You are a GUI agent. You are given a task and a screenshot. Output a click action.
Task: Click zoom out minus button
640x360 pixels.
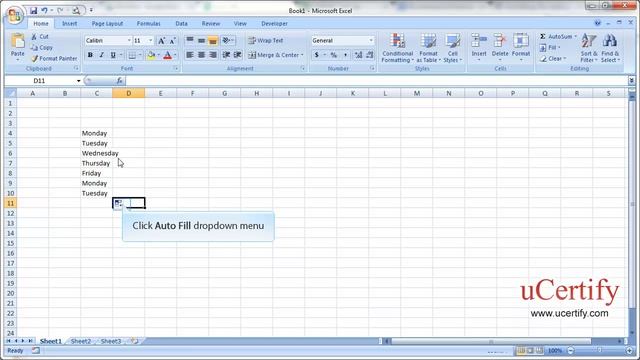tap(571, 351)
